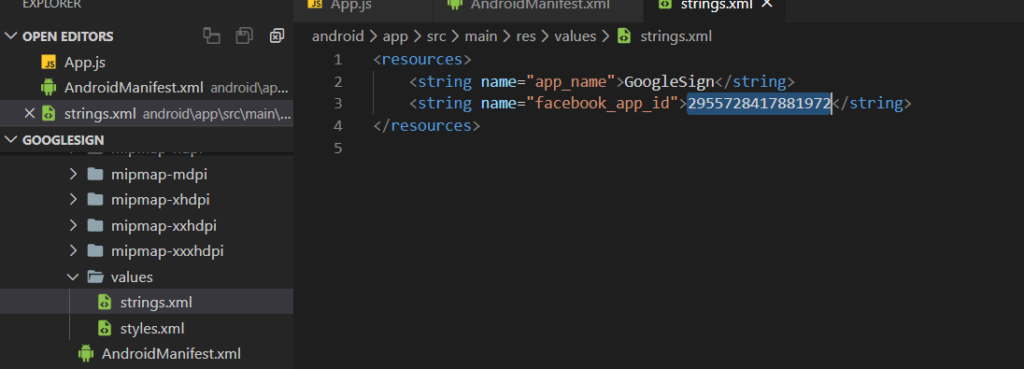Expand the mipmap-mdpi folder chevron
This screenshot has width=1024, height=369.
pyautogui.click(x=73, y=174)
